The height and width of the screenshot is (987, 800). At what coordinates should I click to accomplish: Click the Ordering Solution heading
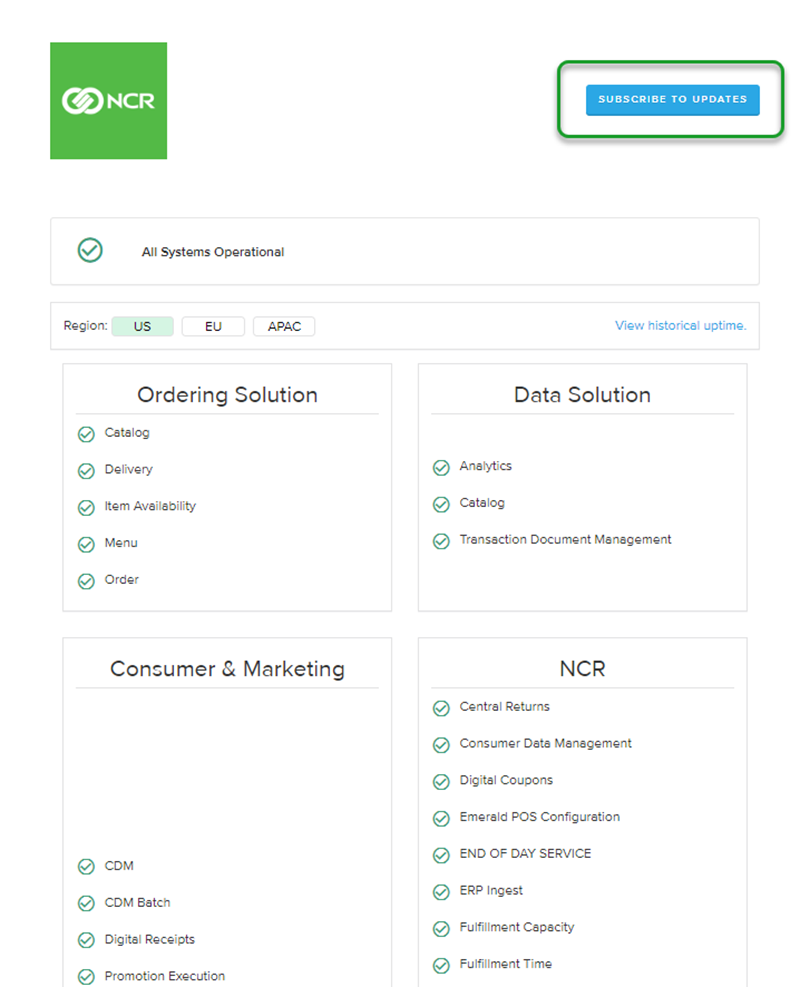click(x=227, y=395)
